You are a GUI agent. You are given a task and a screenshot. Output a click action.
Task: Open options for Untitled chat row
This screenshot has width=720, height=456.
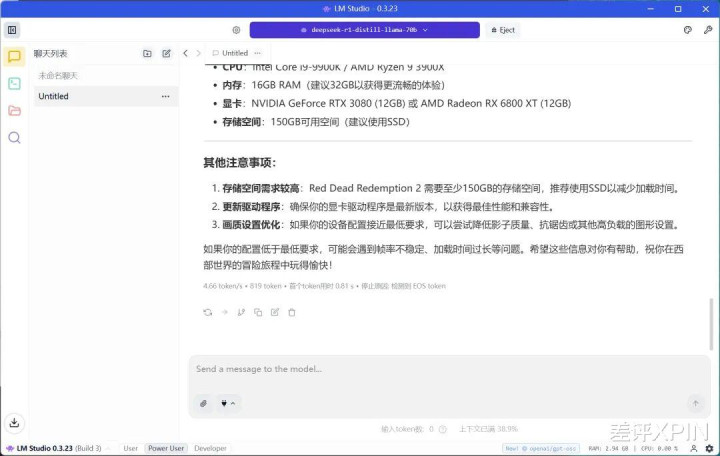point(165,96)
